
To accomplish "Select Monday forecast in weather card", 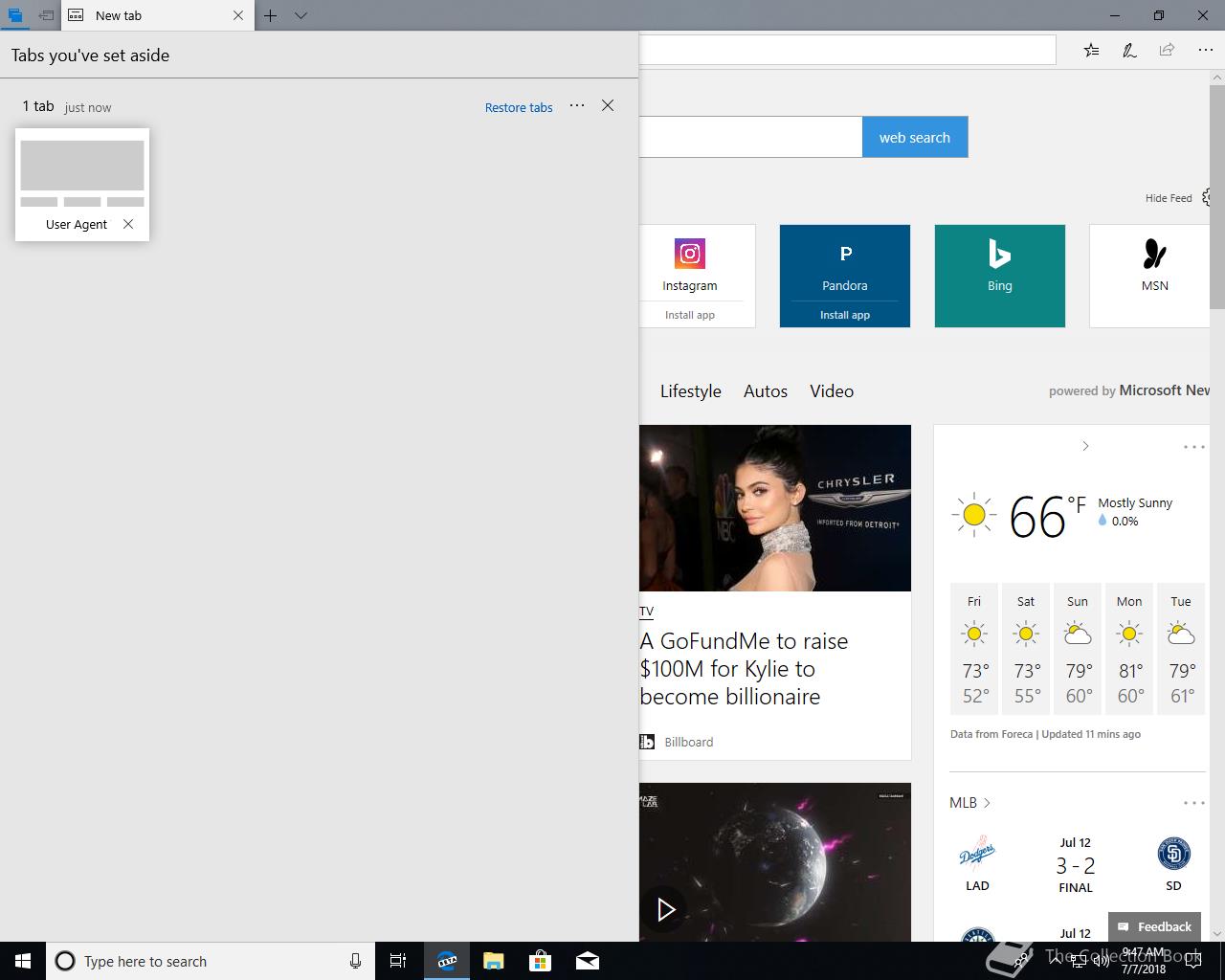I will (1129, 649).
